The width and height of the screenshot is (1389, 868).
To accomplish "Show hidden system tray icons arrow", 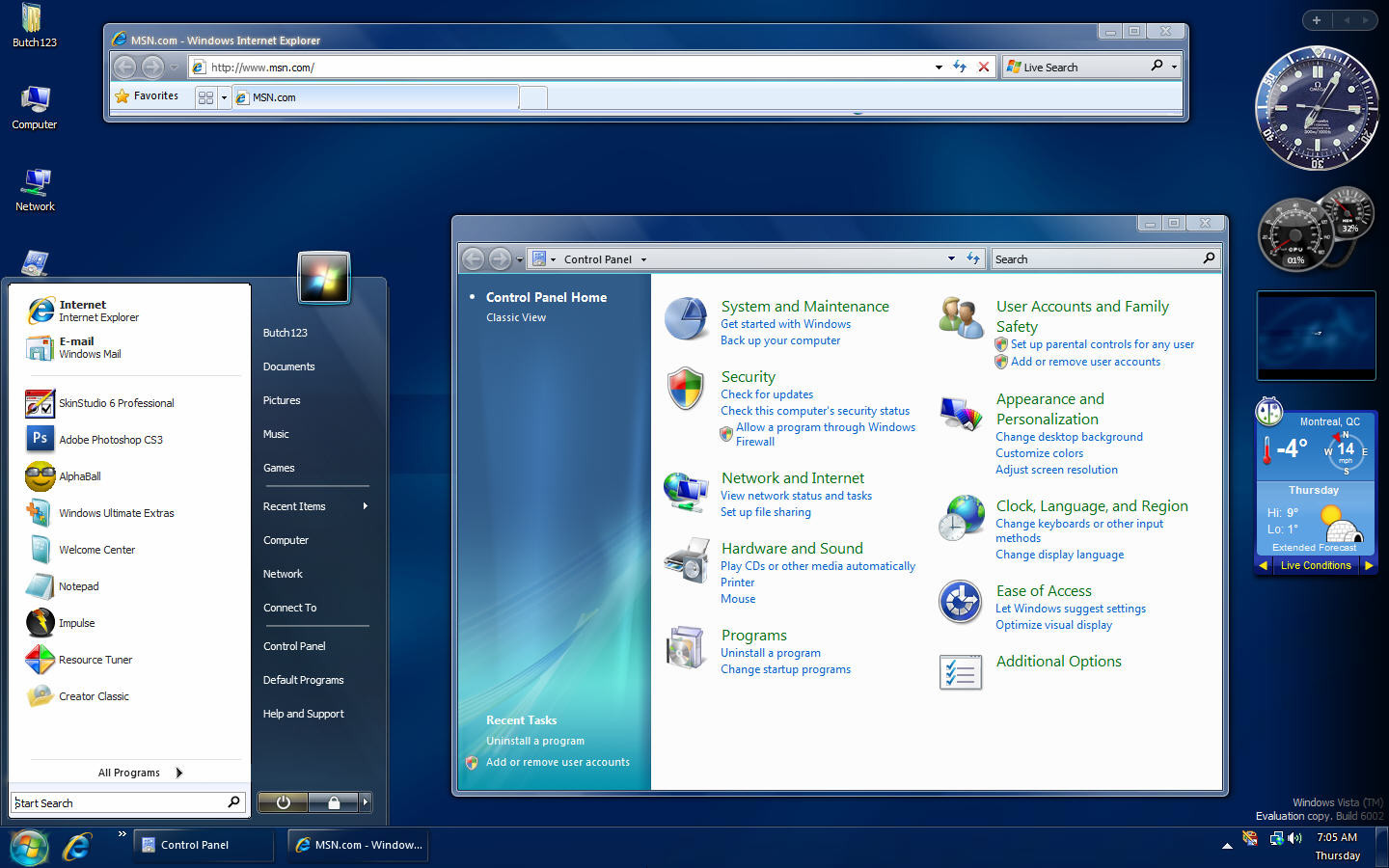I will point(1227,846).
